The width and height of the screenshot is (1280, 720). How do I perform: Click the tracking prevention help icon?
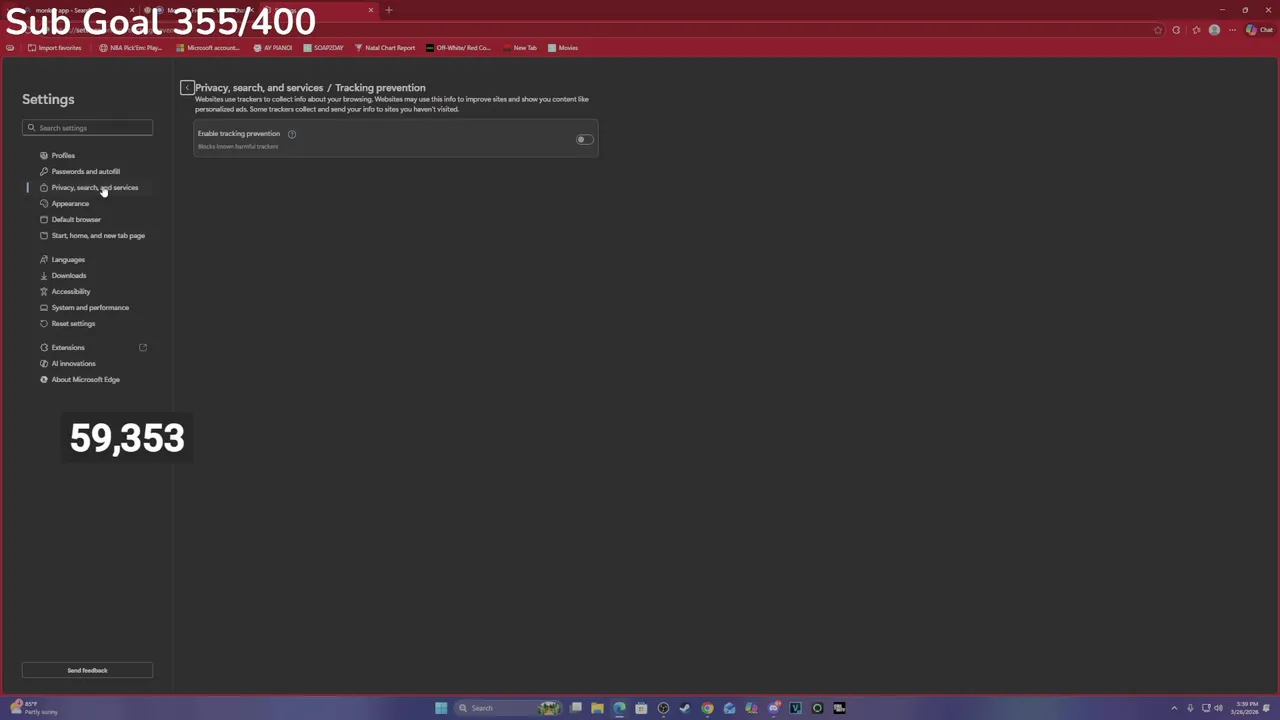tap(292, 134)
